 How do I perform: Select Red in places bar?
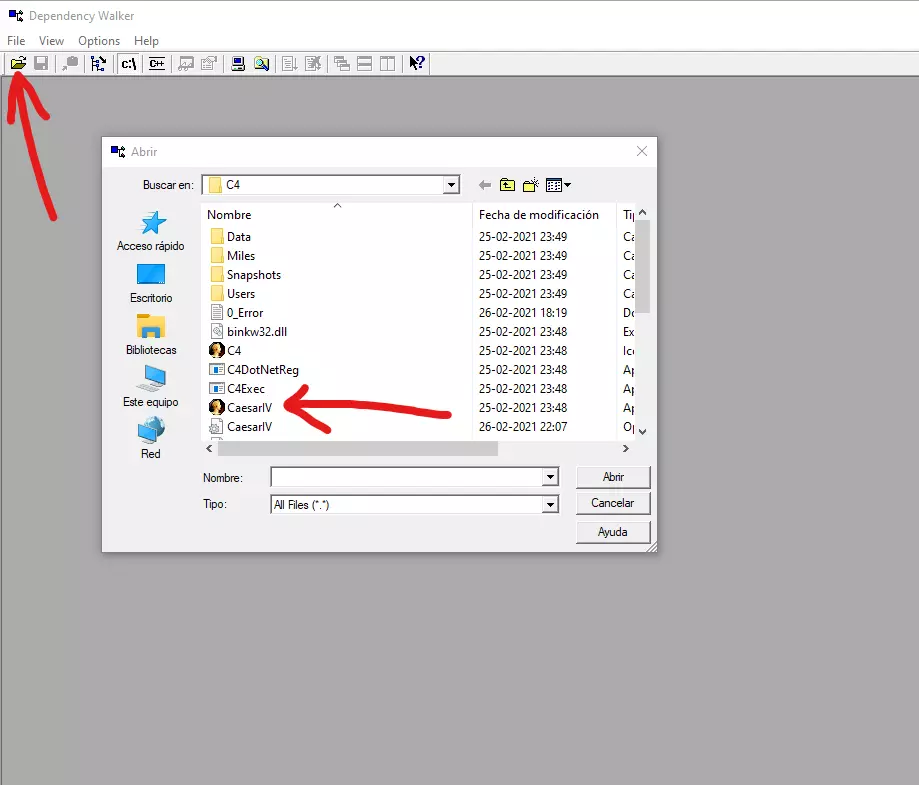(151, 439)
